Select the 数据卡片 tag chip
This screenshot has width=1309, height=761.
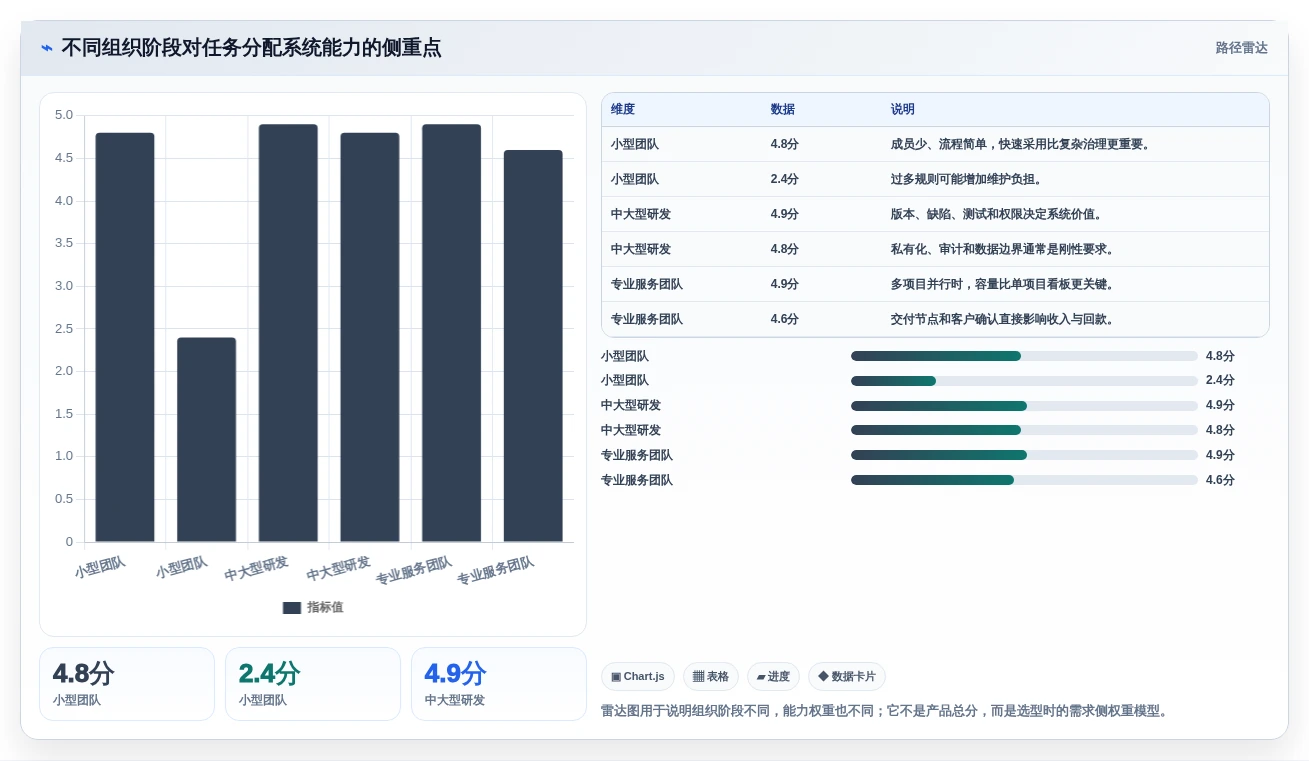846,677
